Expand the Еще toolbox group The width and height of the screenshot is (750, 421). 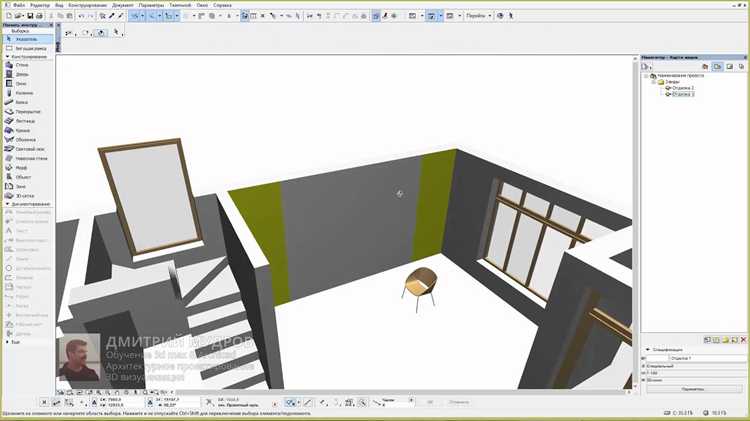click(7, 342)
